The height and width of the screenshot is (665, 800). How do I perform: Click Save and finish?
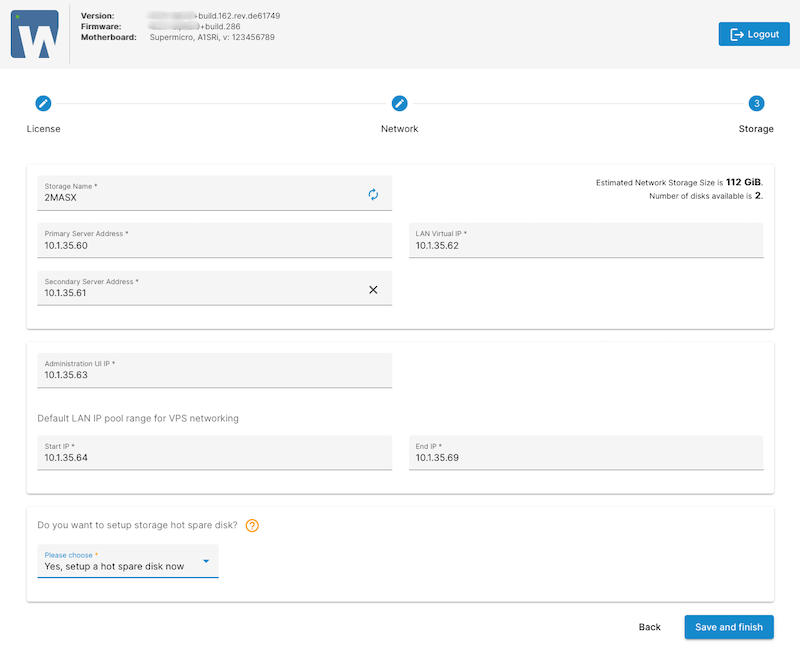[728, 627]
